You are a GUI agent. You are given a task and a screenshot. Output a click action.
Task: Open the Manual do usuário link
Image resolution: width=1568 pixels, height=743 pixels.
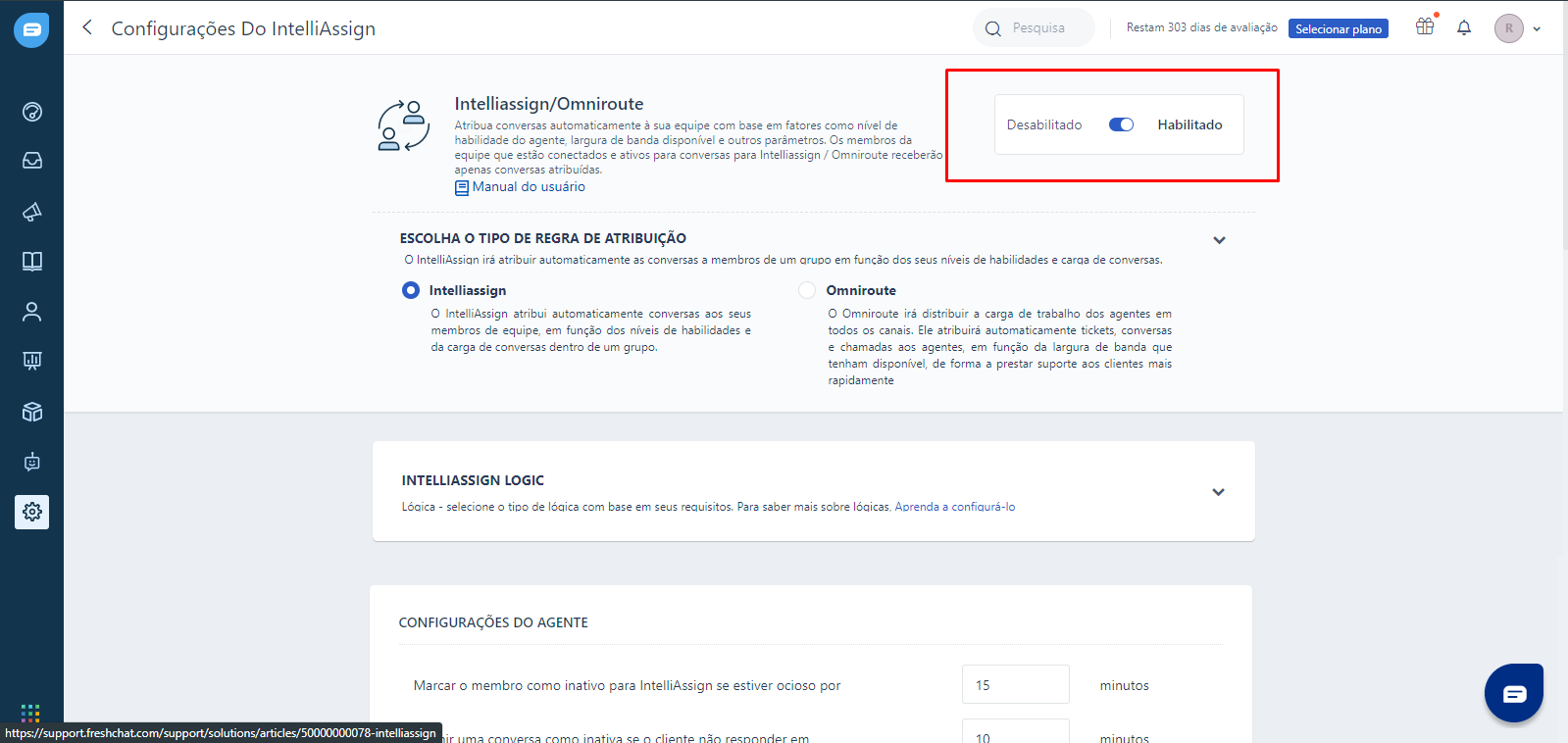pyautogui.click(x=529, y=186)
